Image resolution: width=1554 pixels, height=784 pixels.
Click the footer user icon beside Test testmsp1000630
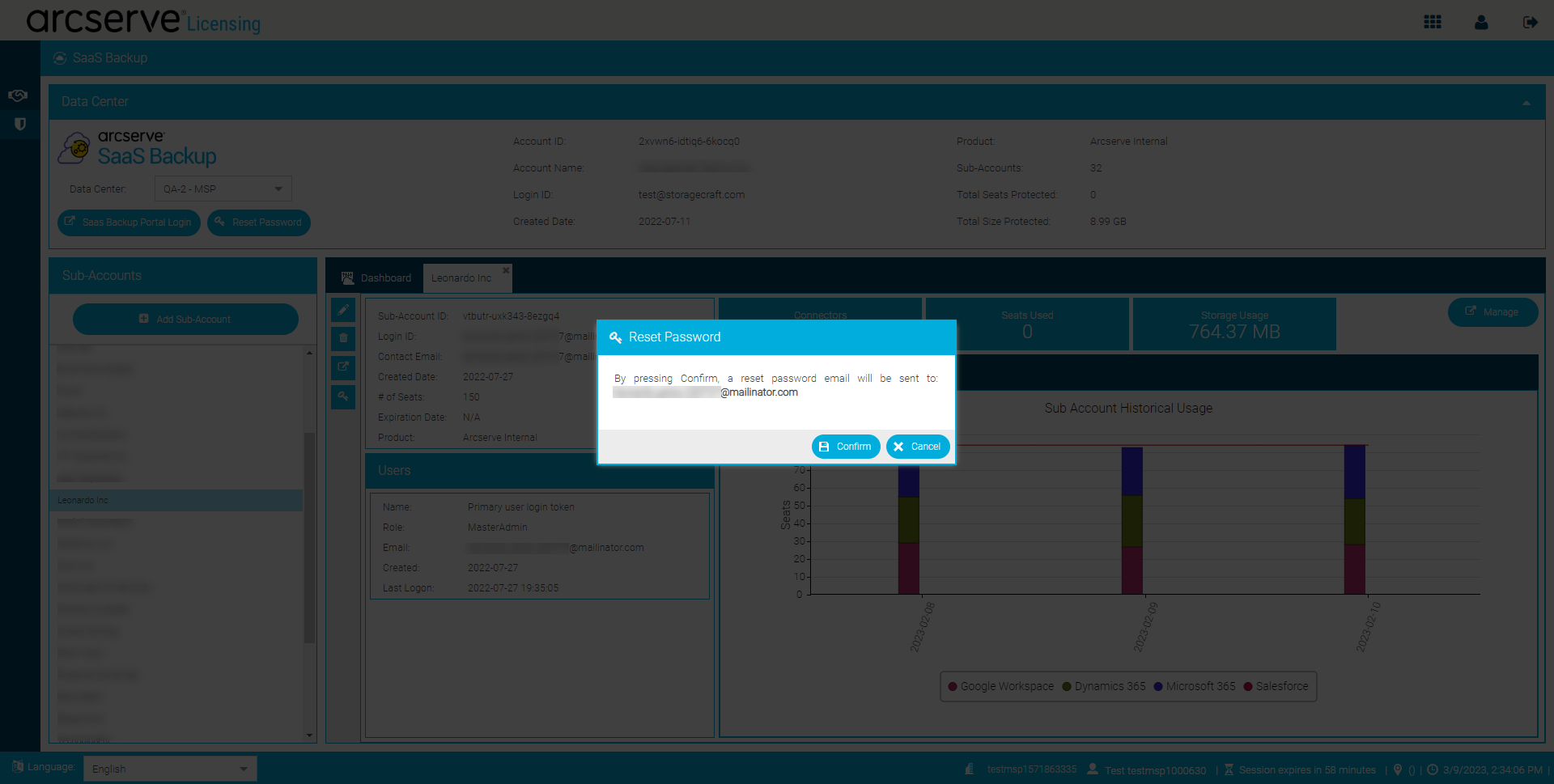[x=1093, y=769]
